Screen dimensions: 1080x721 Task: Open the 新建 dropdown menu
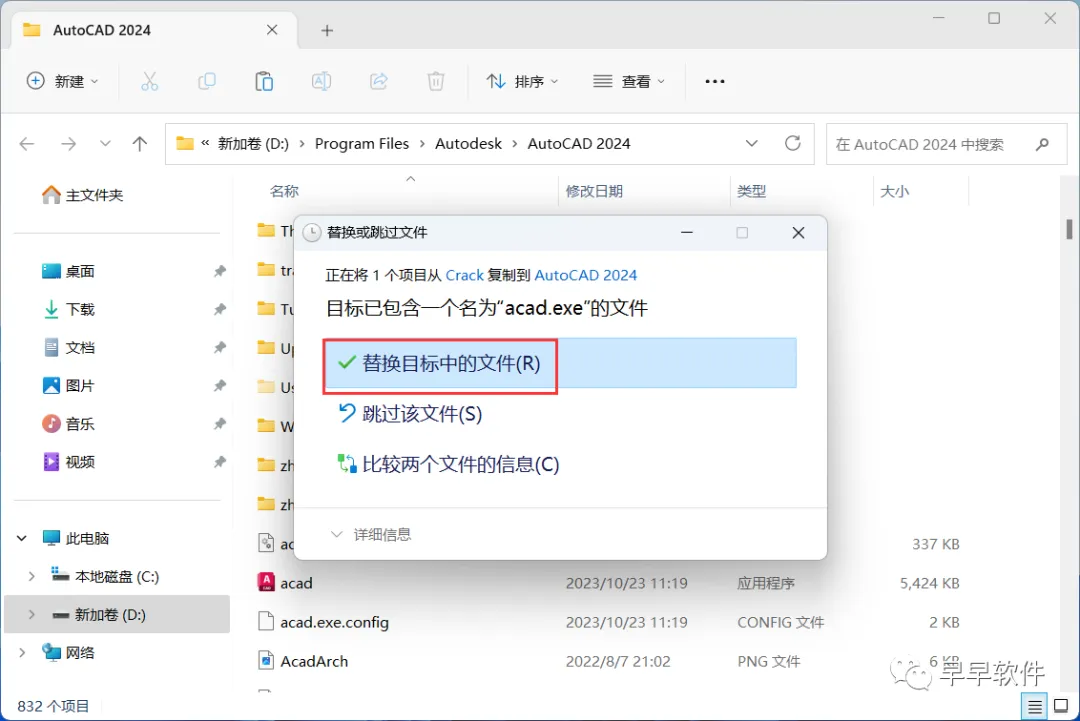coord(63,81)
